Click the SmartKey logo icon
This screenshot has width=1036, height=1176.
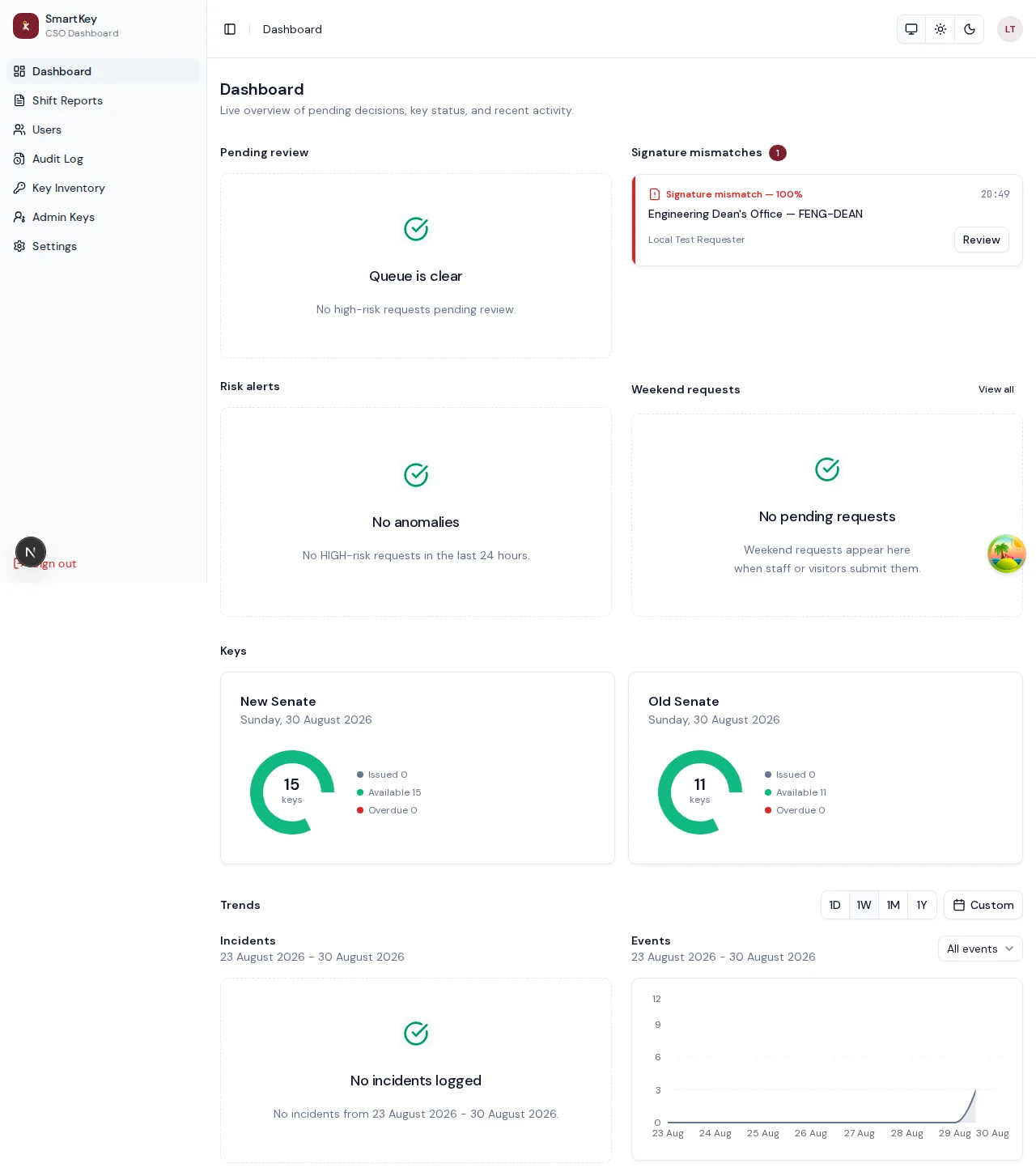click(x=26, y=26)
